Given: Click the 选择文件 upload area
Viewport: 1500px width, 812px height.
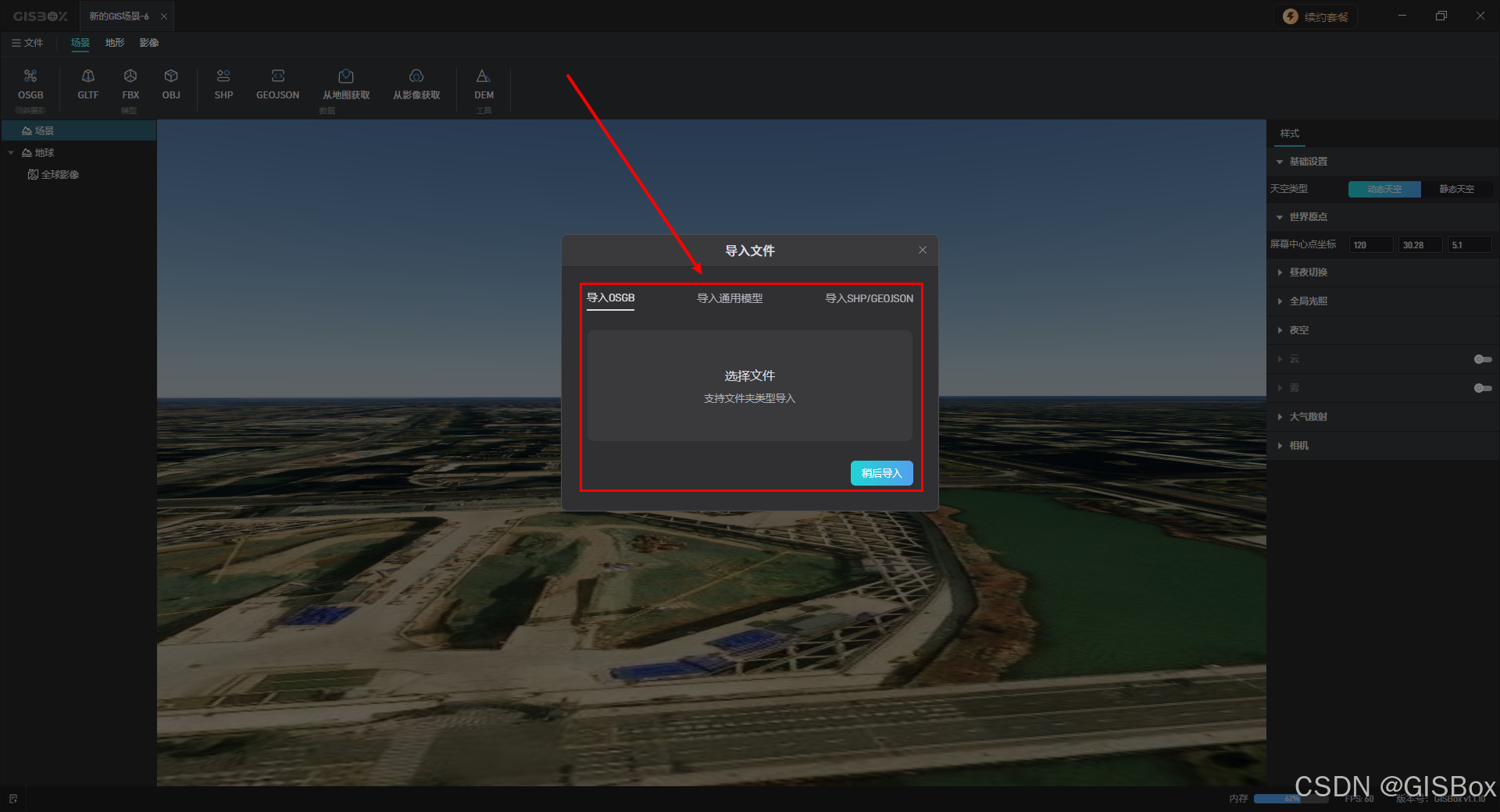Looking at the screenshot, I should 749,386.
